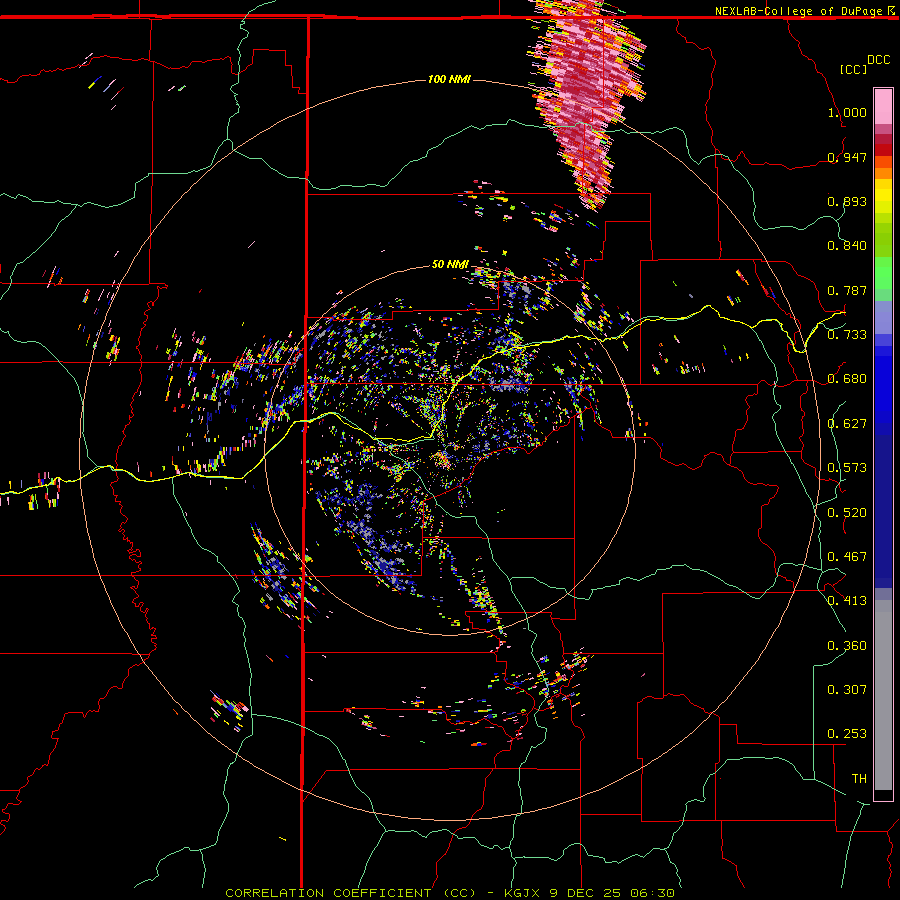Click the NEXLAB-College of DuPage watermark text

coord(799,11)
